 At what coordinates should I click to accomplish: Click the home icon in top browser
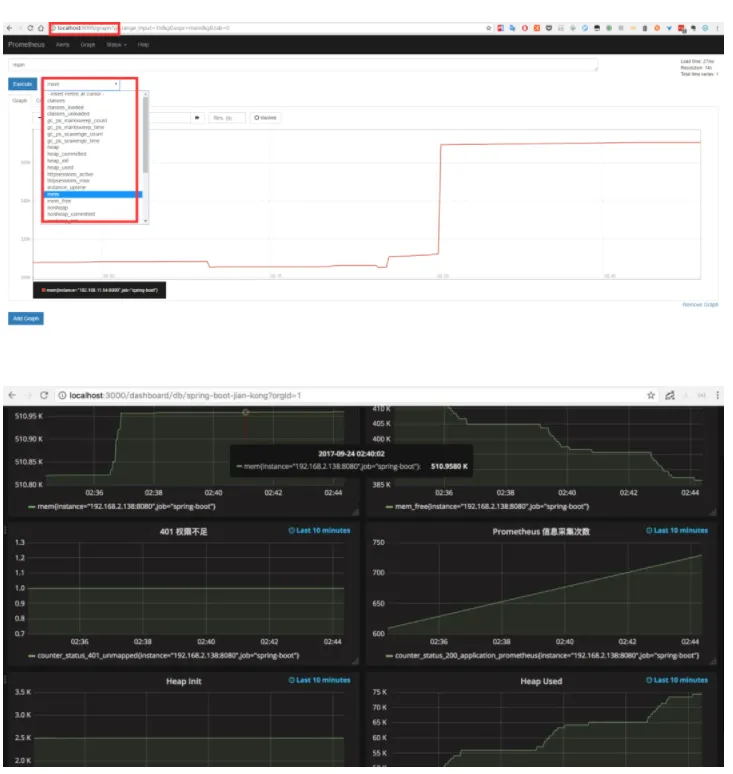(41, 28)
